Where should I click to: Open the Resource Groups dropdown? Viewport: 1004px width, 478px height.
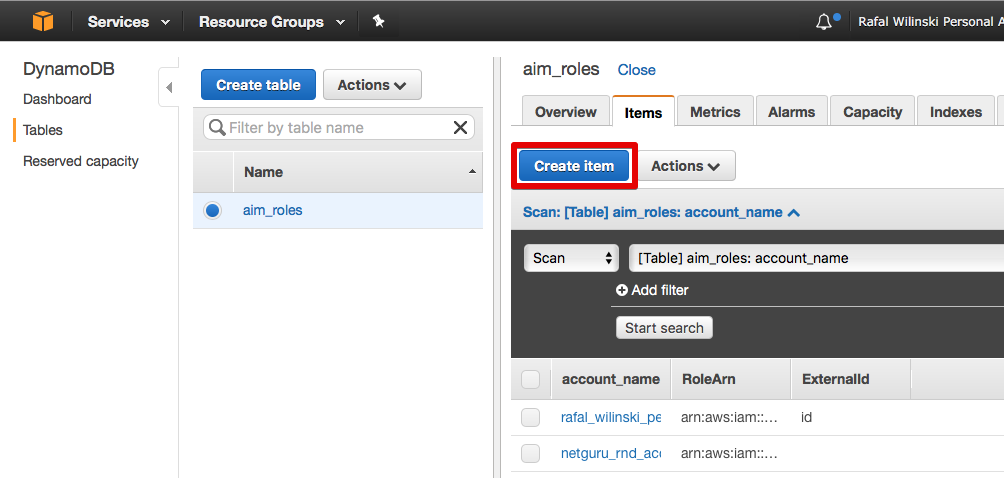tap(272, 22)
